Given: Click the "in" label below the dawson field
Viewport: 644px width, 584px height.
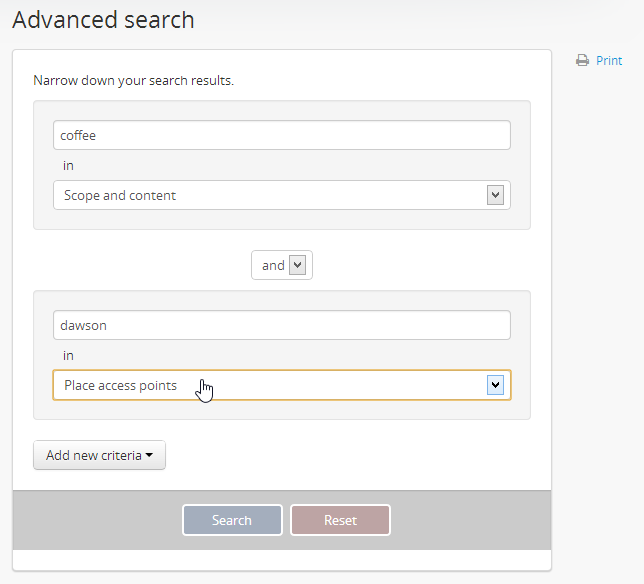Looking at the screenshot, I should (x=68, y=355).
